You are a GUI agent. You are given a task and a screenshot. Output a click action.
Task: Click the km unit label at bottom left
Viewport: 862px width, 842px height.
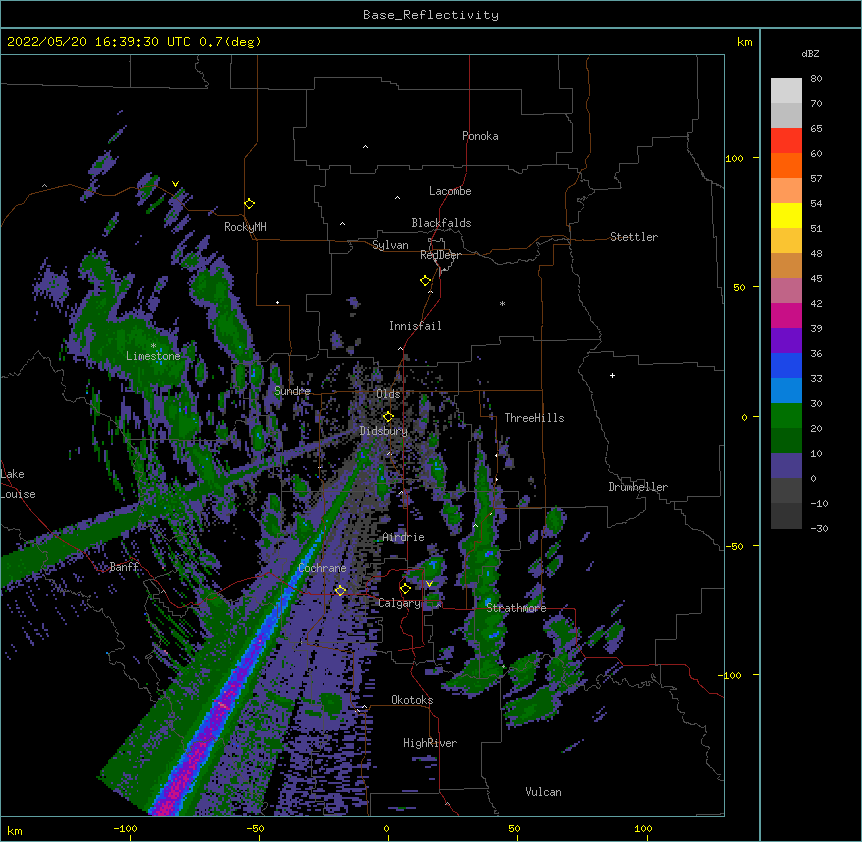coord(15,830)
